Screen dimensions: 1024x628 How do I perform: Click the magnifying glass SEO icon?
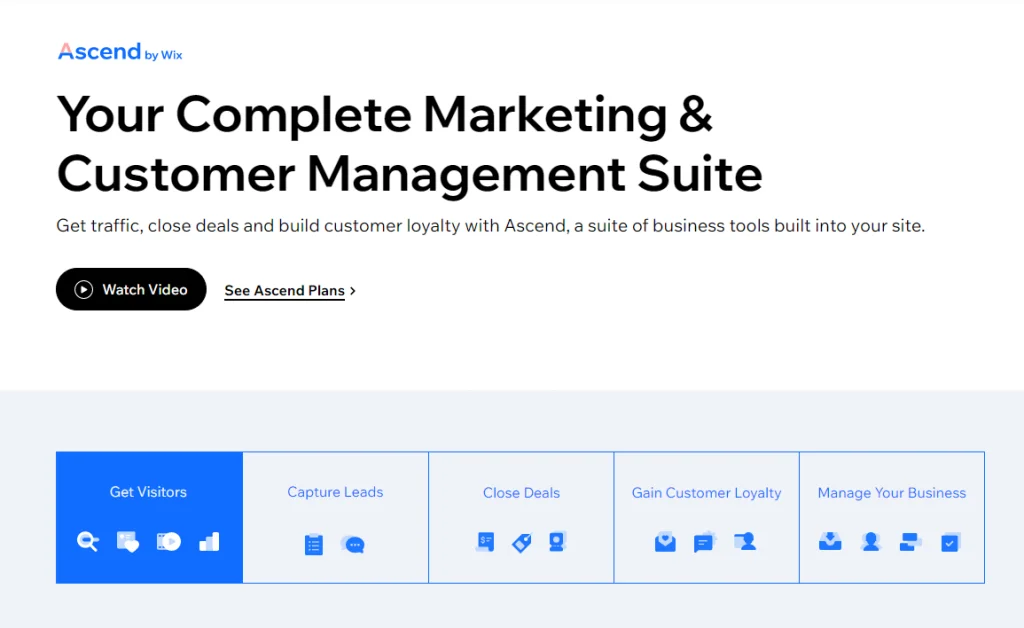tap(88, 542)
